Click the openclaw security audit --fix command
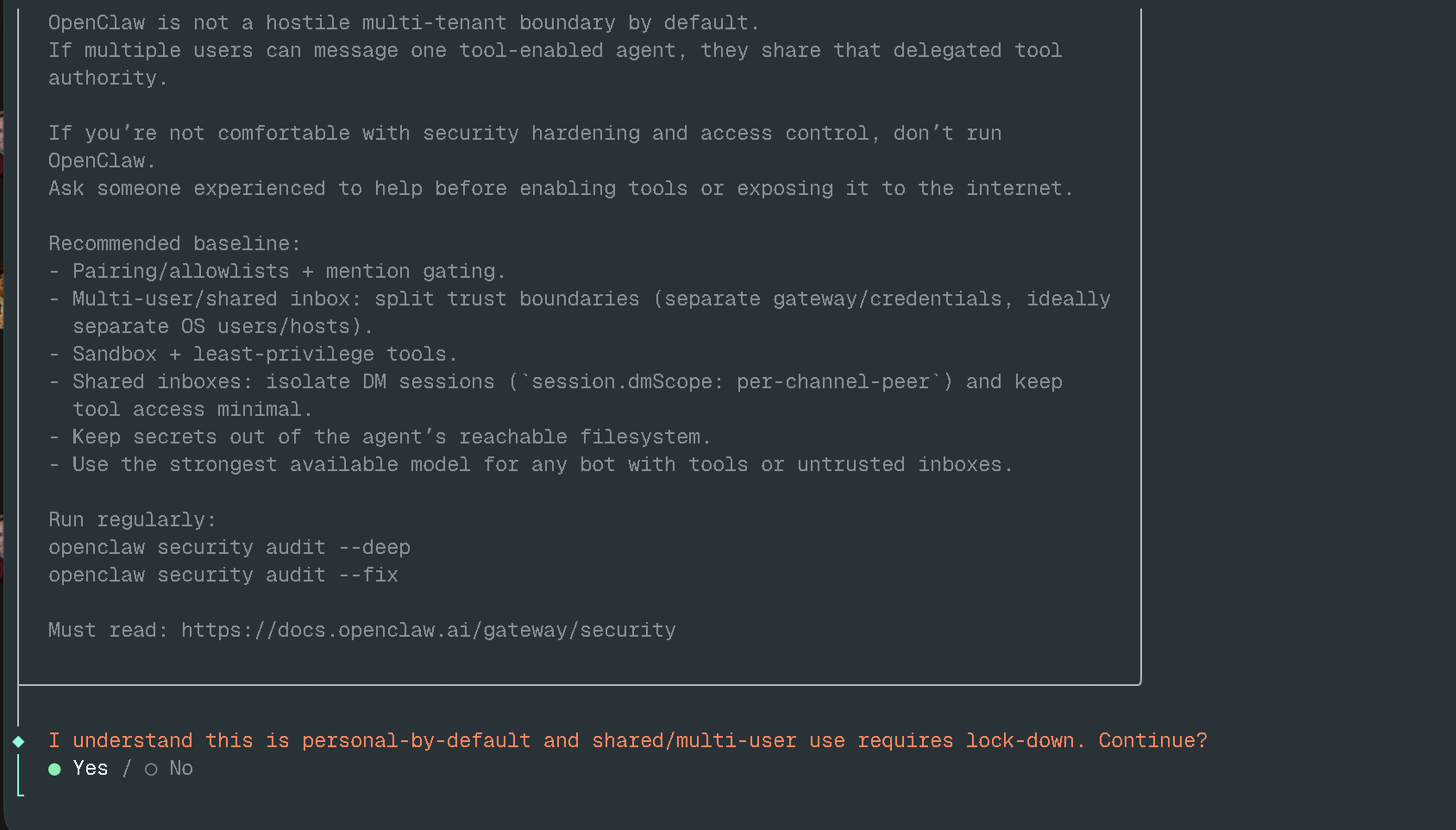Screen dimensions: 1456x830 (223, 575)
